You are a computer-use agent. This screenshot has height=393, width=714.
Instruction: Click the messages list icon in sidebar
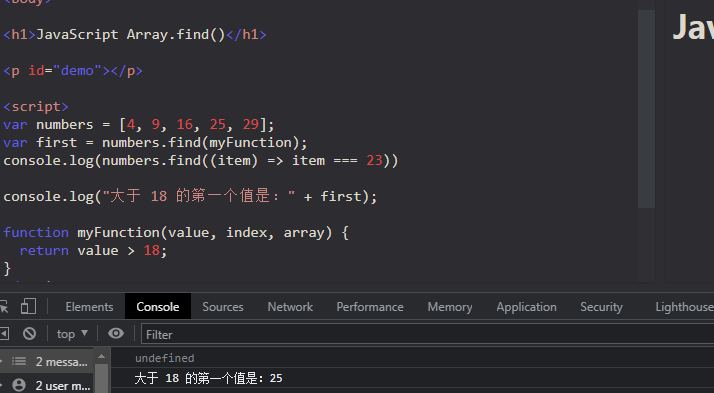pyautogui.click(x=19, y=362)
